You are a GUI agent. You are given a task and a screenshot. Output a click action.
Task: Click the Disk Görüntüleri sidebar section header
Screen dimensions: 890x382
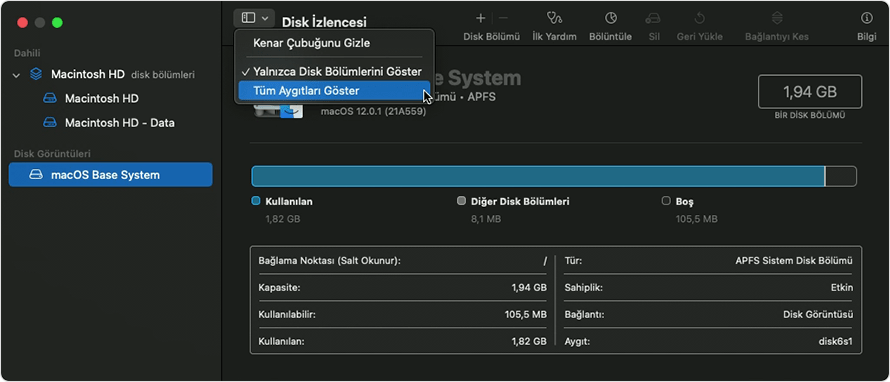coord(52,154)
